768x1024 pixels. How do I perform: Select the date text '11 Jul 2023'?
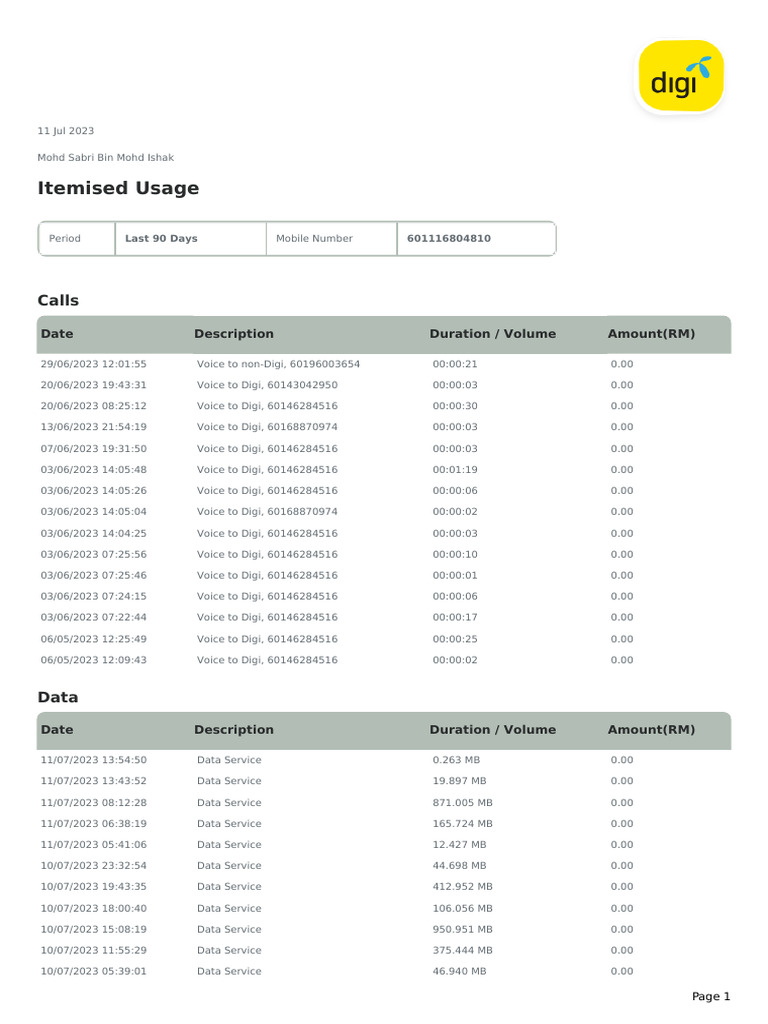click(65, 131)
